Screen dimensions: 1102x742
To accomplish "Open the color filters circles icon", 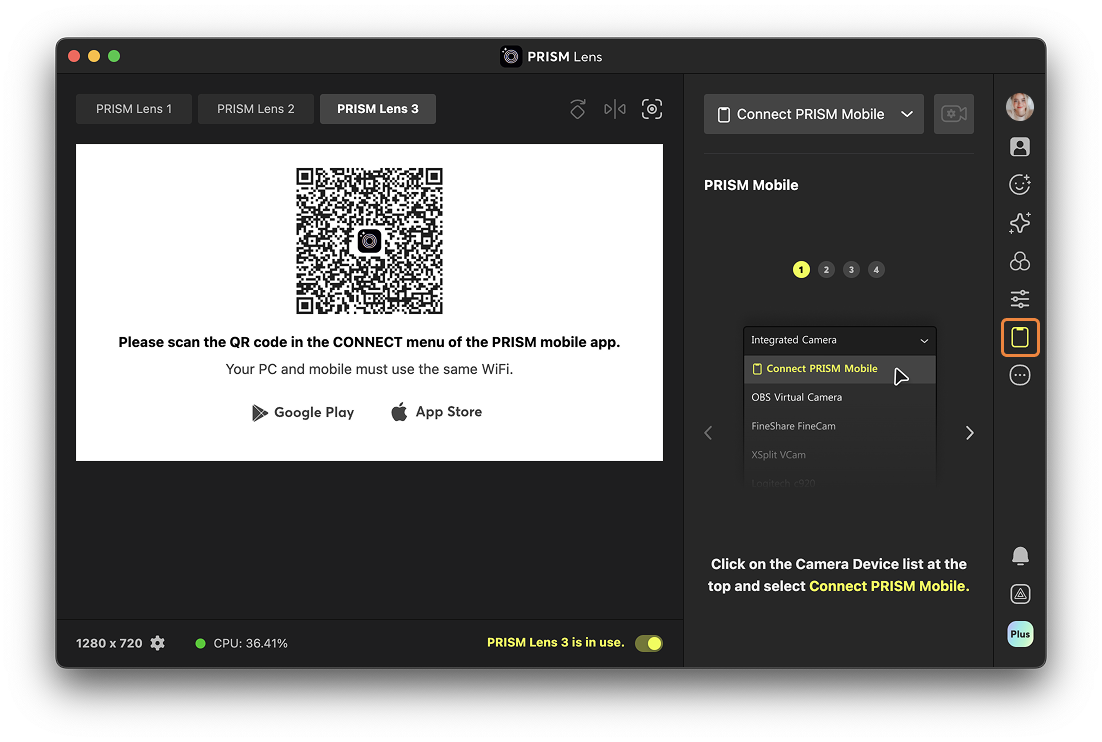I will pyautogui.click(x=1020, y=261).
